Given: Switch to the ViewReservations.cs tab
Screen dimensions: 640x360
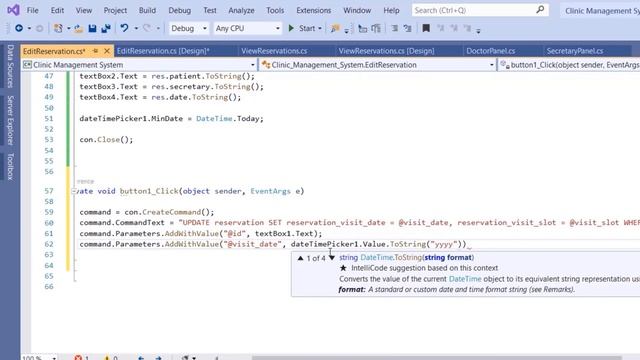Looking at the screenshot, I should point(274,51).
